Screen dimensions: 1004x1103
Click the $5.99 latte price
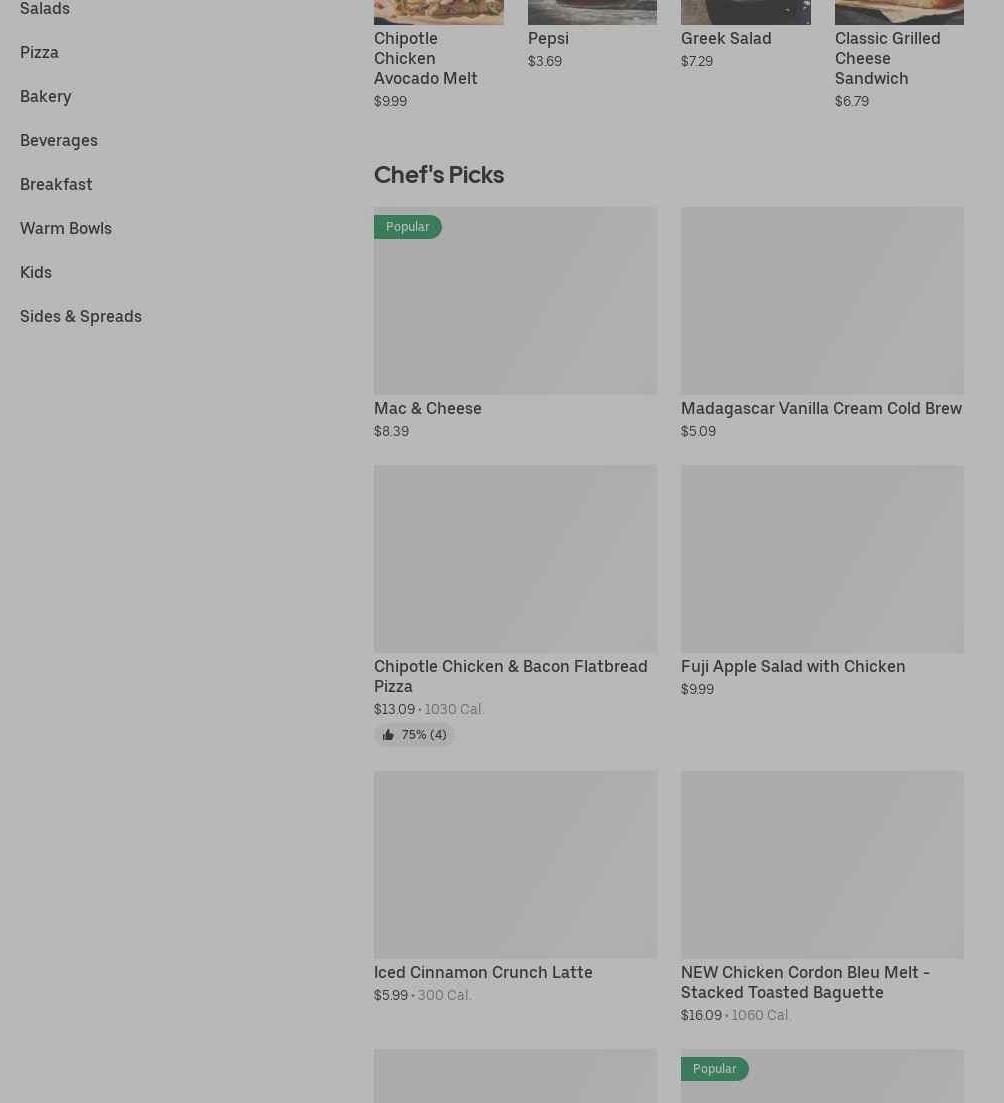391,995
